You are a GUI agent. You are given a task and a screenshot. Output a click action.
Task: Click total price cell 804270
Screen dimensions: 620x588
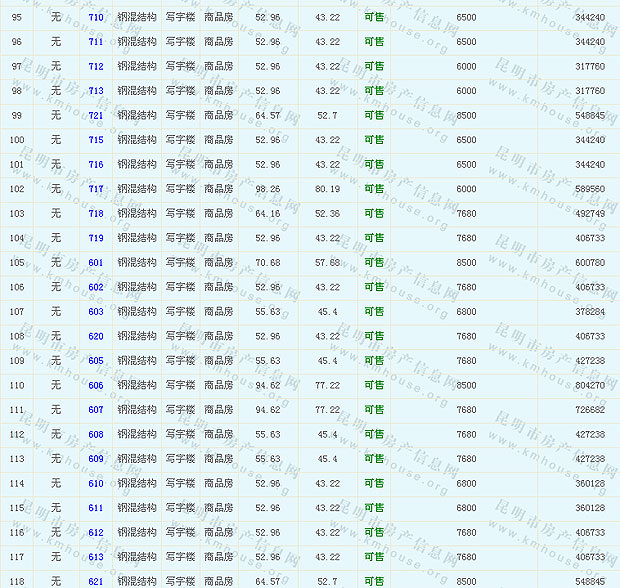[x=589, y=385]
